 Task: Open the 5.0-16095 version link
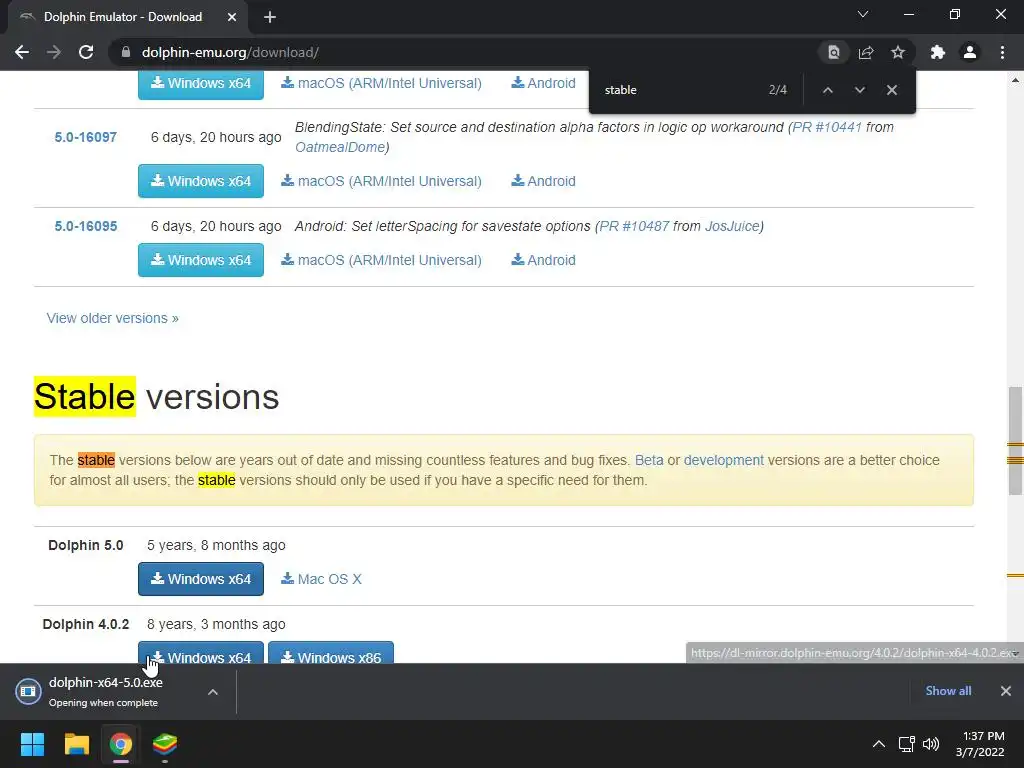point(86,226)
